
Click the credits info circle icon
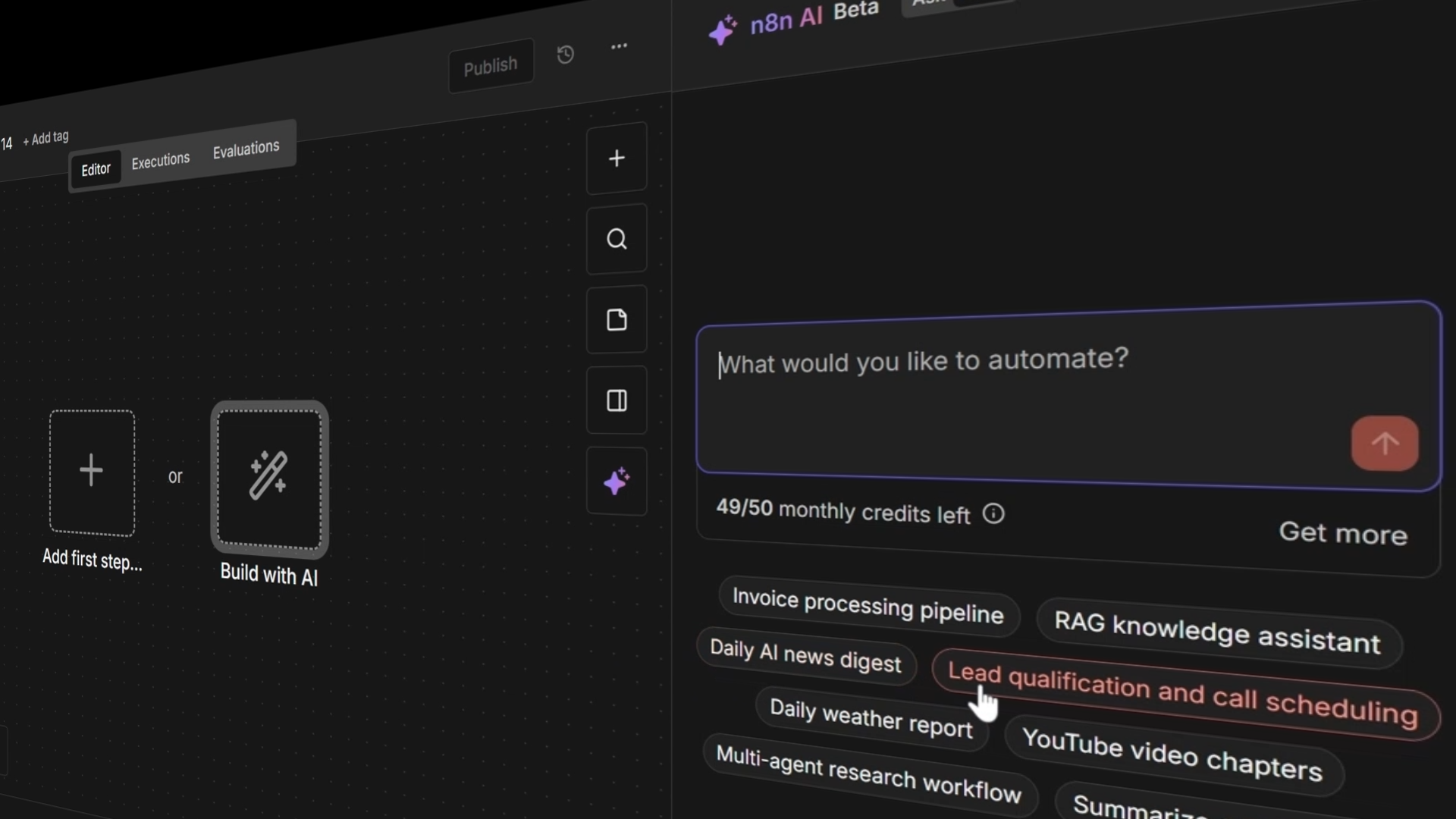tap(993, 514)
